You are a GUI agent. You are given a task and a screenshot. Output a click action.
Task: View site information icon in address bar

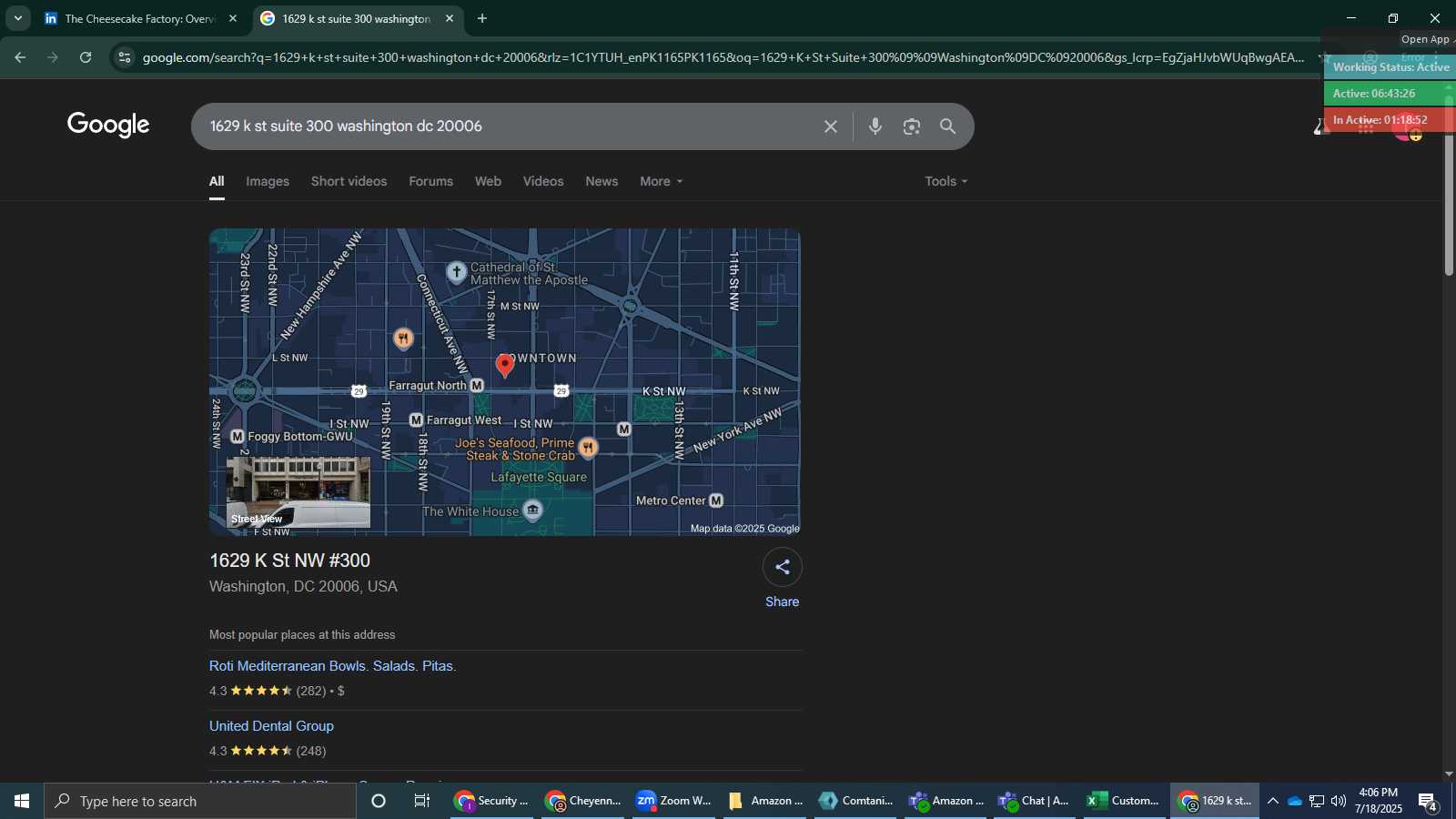125,57
